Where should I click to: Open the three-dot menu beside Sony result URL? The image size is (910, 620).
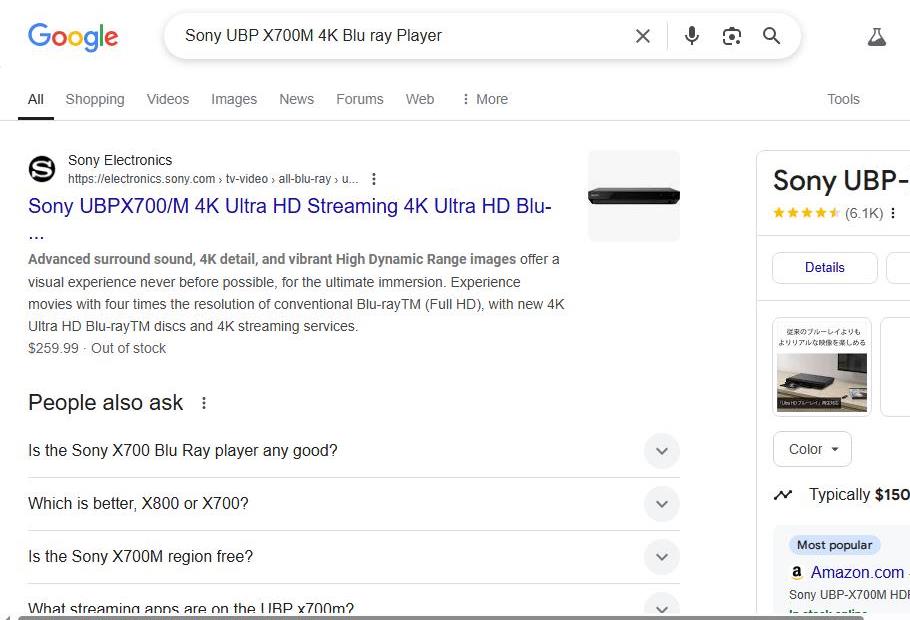click(374, 179)
